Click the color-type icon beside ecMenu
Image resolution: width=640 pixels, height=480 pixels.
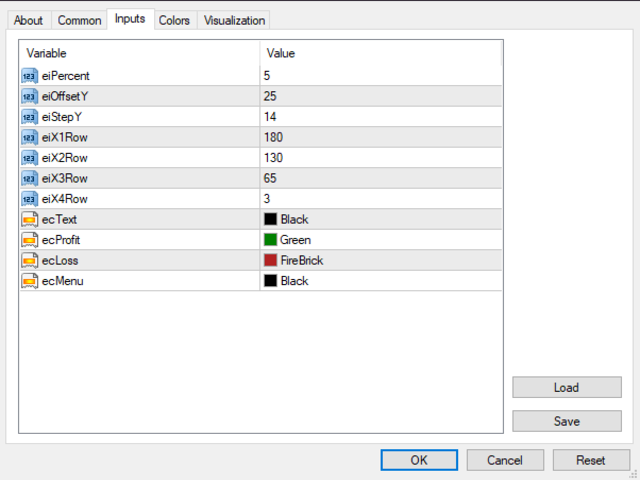tap(29, 281)
